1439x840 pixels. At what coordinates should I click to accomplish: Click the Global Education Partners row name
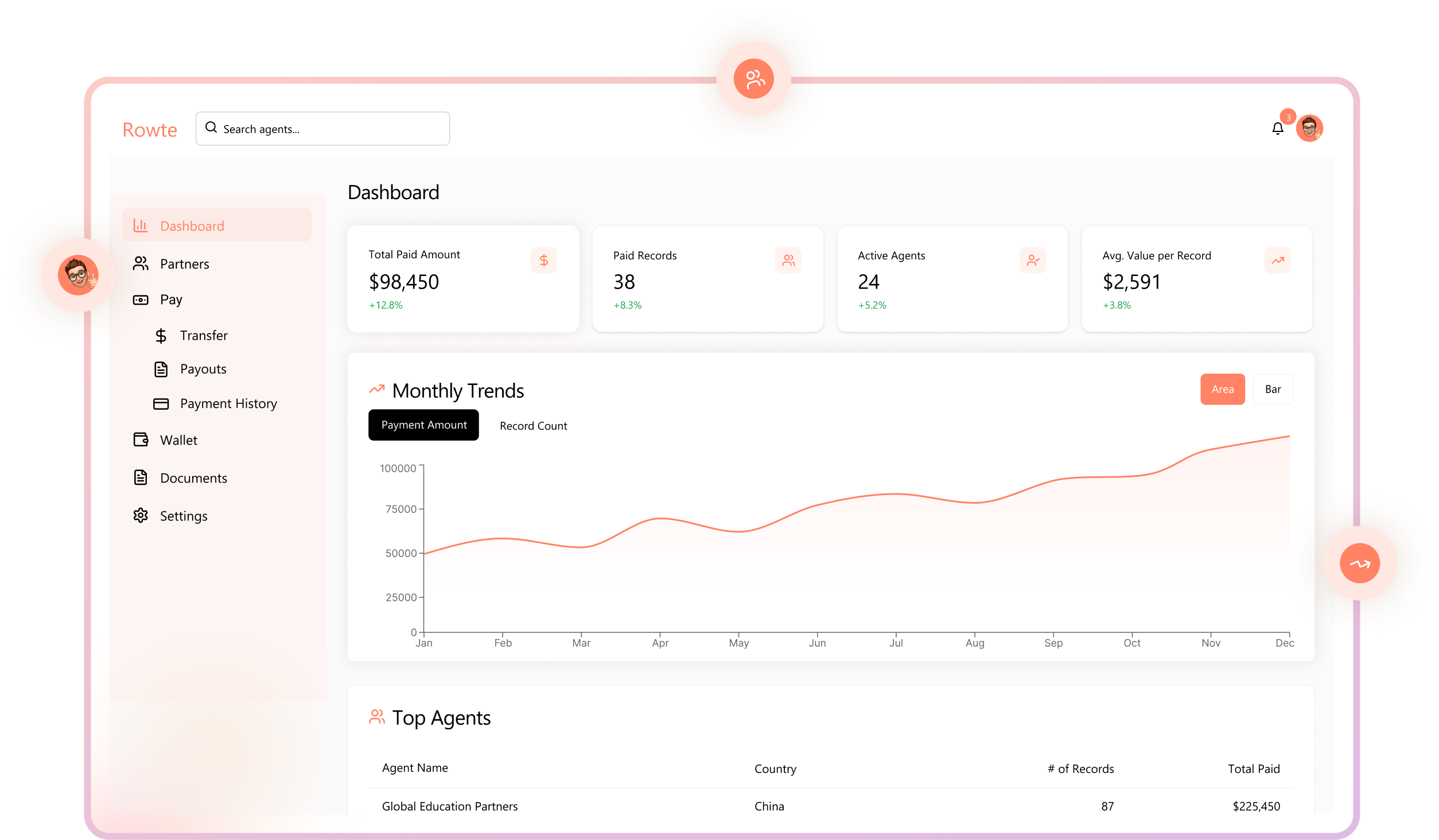pyautogui.click(x=450, y=806)
